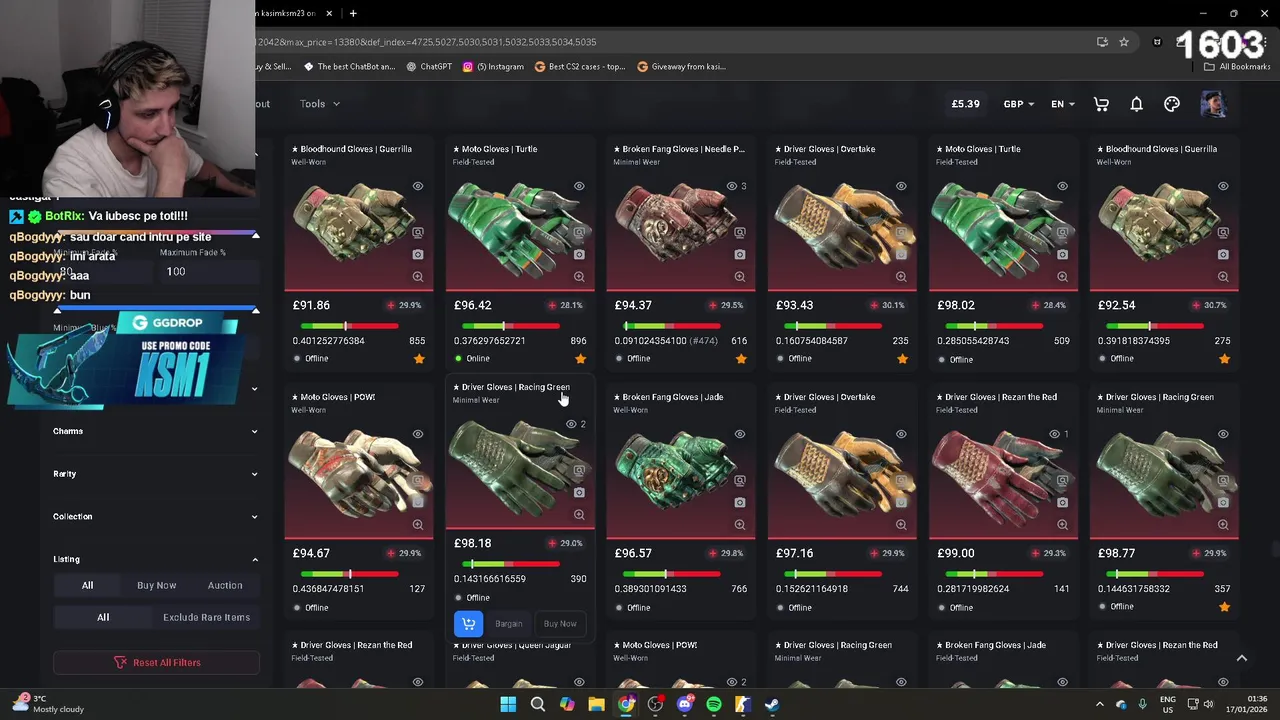Open Discord from the taskbar
Screen dimensions: 1280x720
[x=684, y=704]
